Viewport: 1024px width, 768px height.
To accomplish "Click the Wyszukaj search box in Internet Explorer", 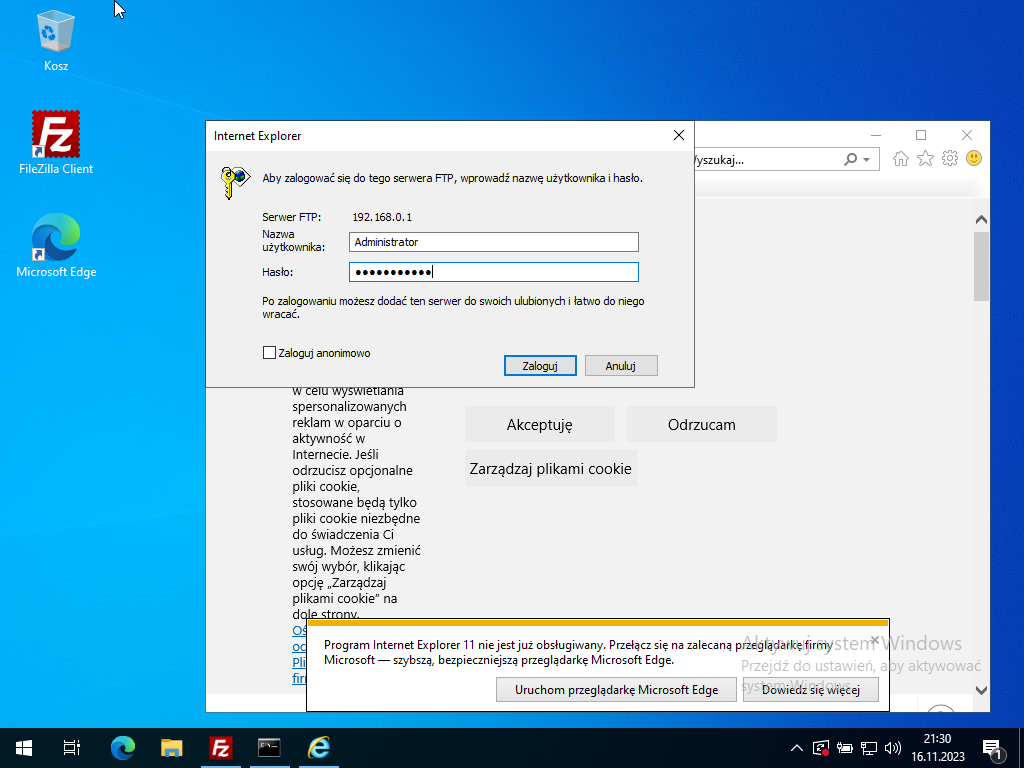I will pyautogui.click(x=765, y=159).
